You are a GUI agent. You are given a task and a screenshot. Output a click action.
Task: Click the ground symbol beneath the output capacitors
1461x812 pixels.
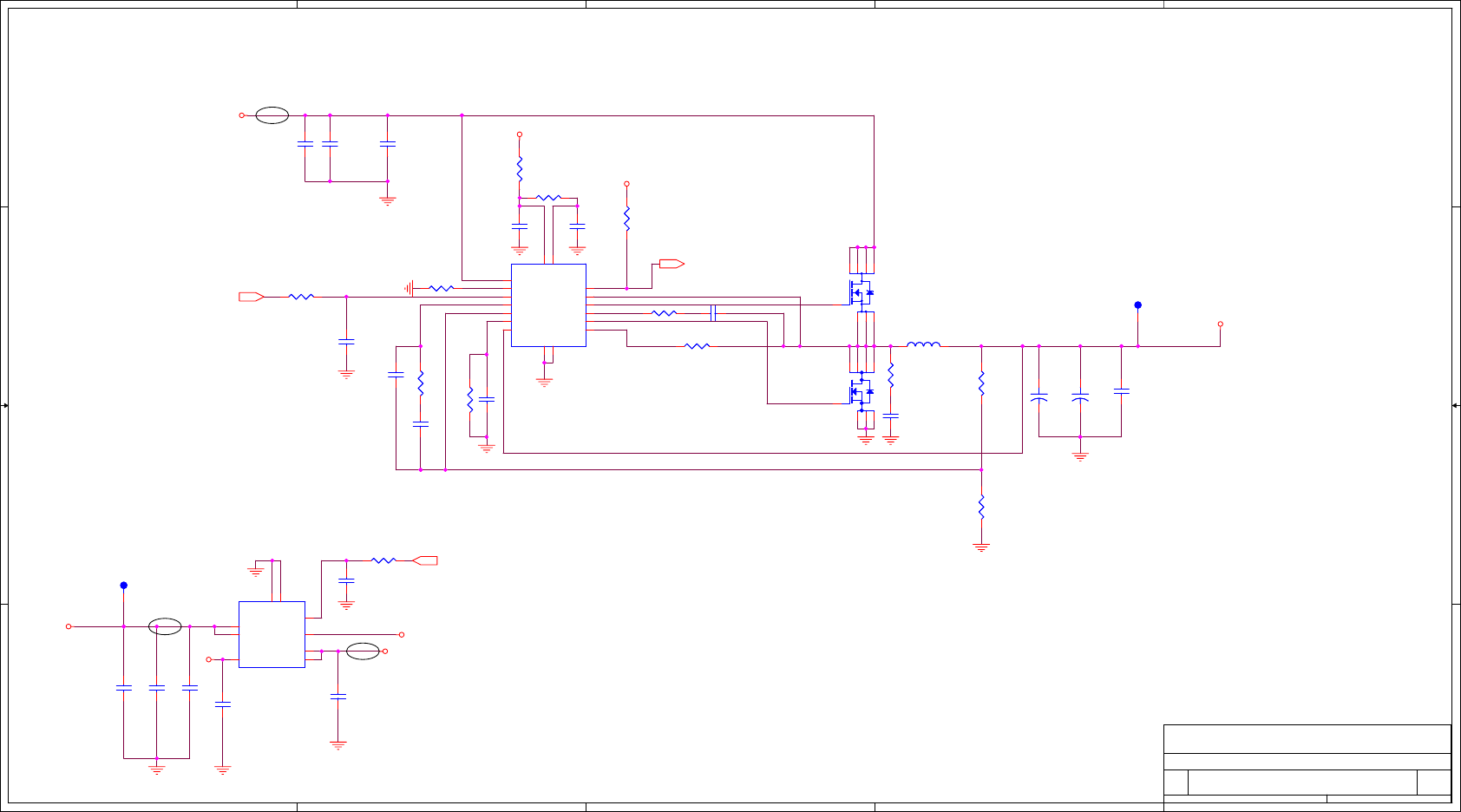tap(1080, 456)
